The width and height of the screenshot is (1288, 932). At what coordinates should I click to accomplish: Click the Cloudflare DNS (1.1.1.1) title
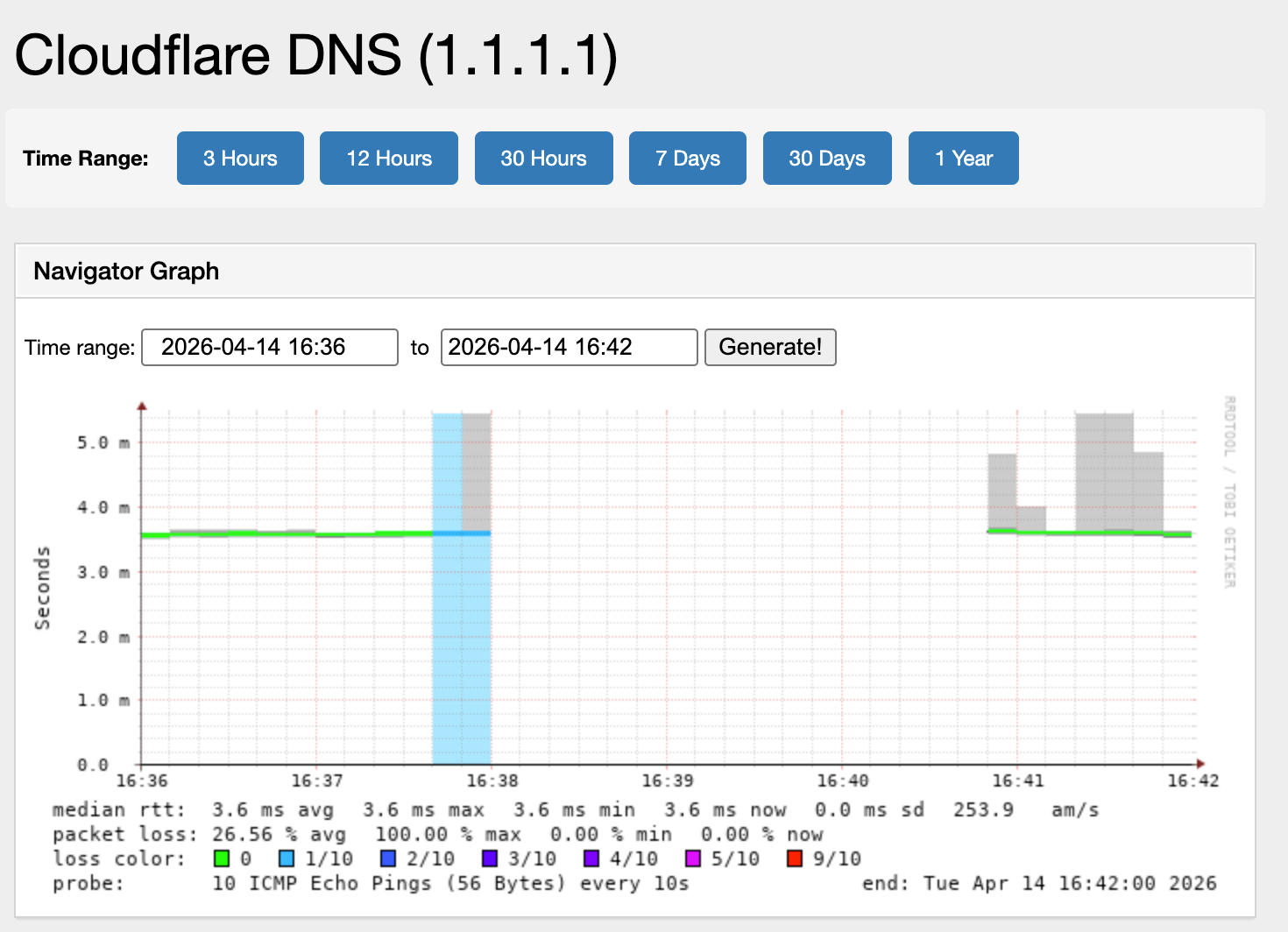[315, 54]
